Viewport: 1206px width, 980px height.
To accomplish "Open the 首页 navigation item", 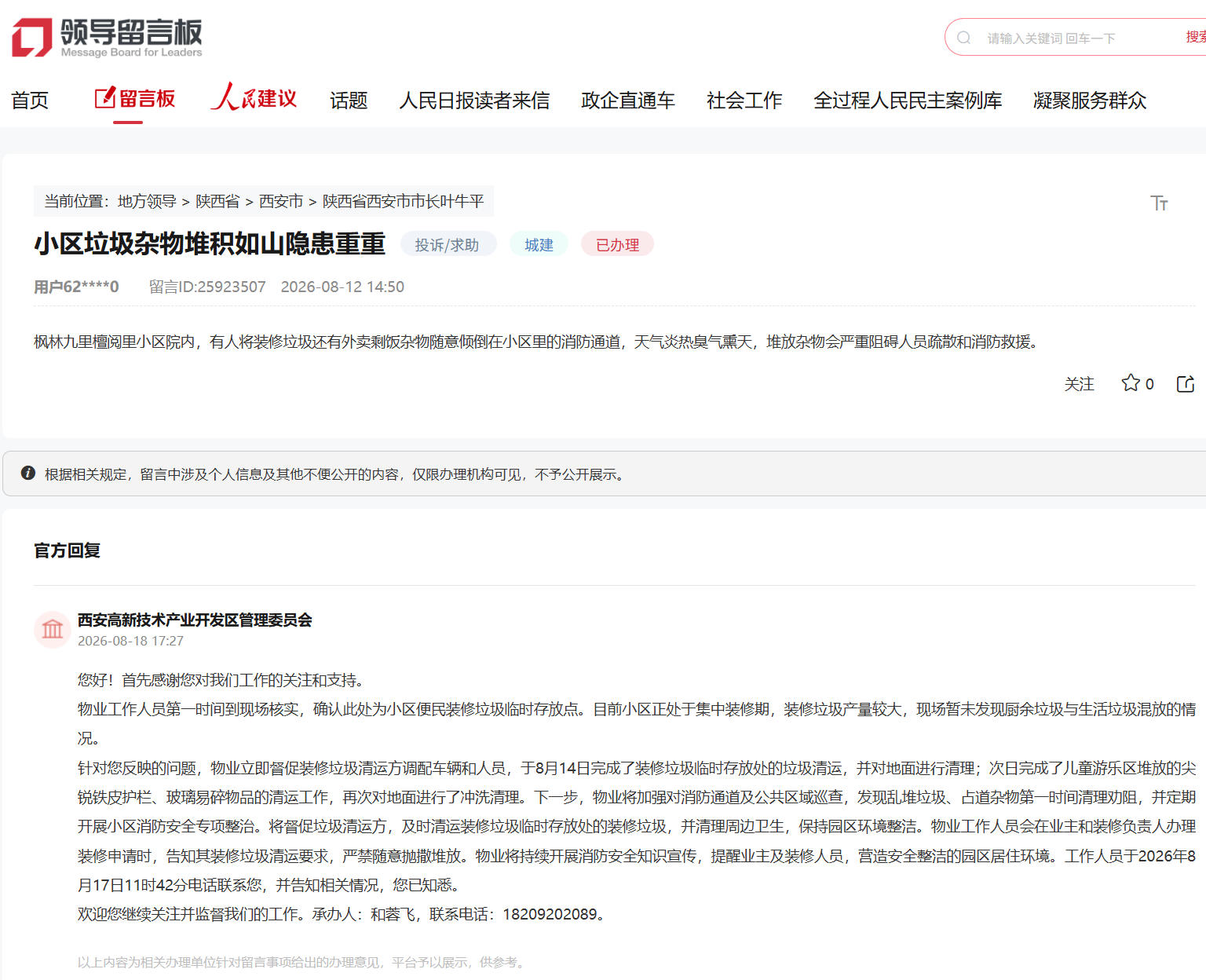I will [30, 101].
